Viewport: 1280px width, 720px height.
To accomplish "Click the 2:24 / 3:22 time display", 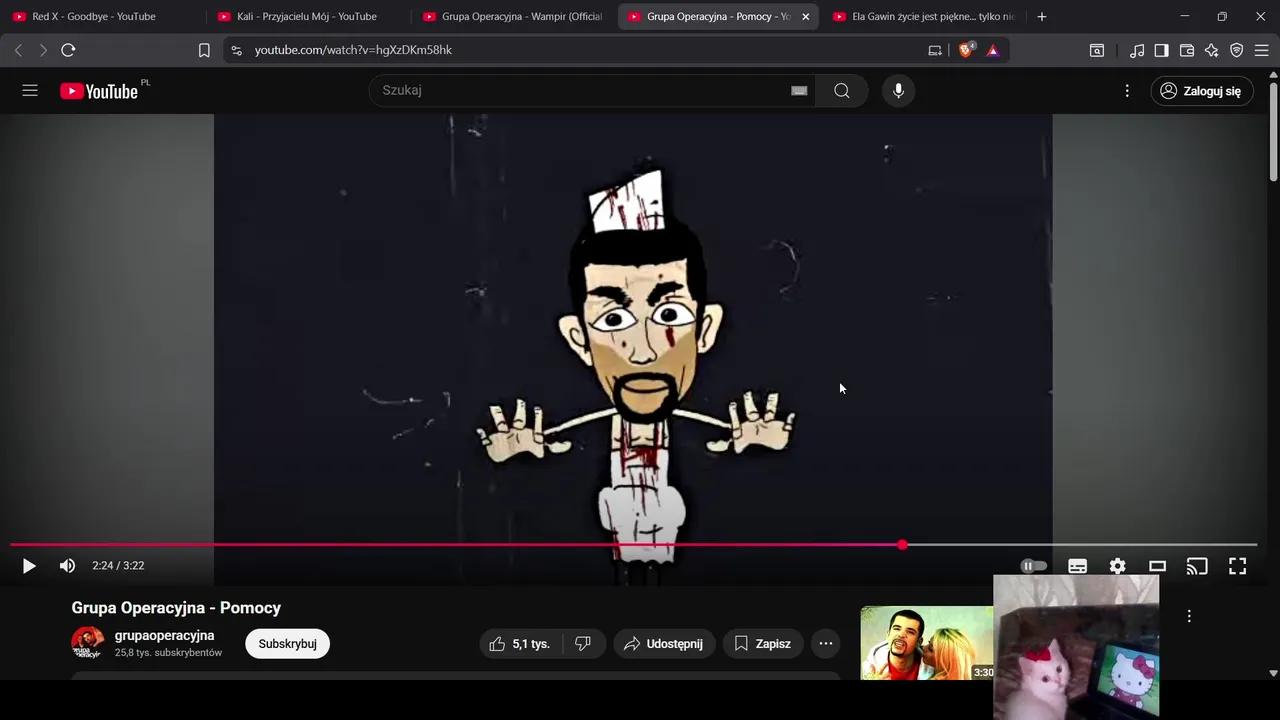I will (x=118, y=566).
